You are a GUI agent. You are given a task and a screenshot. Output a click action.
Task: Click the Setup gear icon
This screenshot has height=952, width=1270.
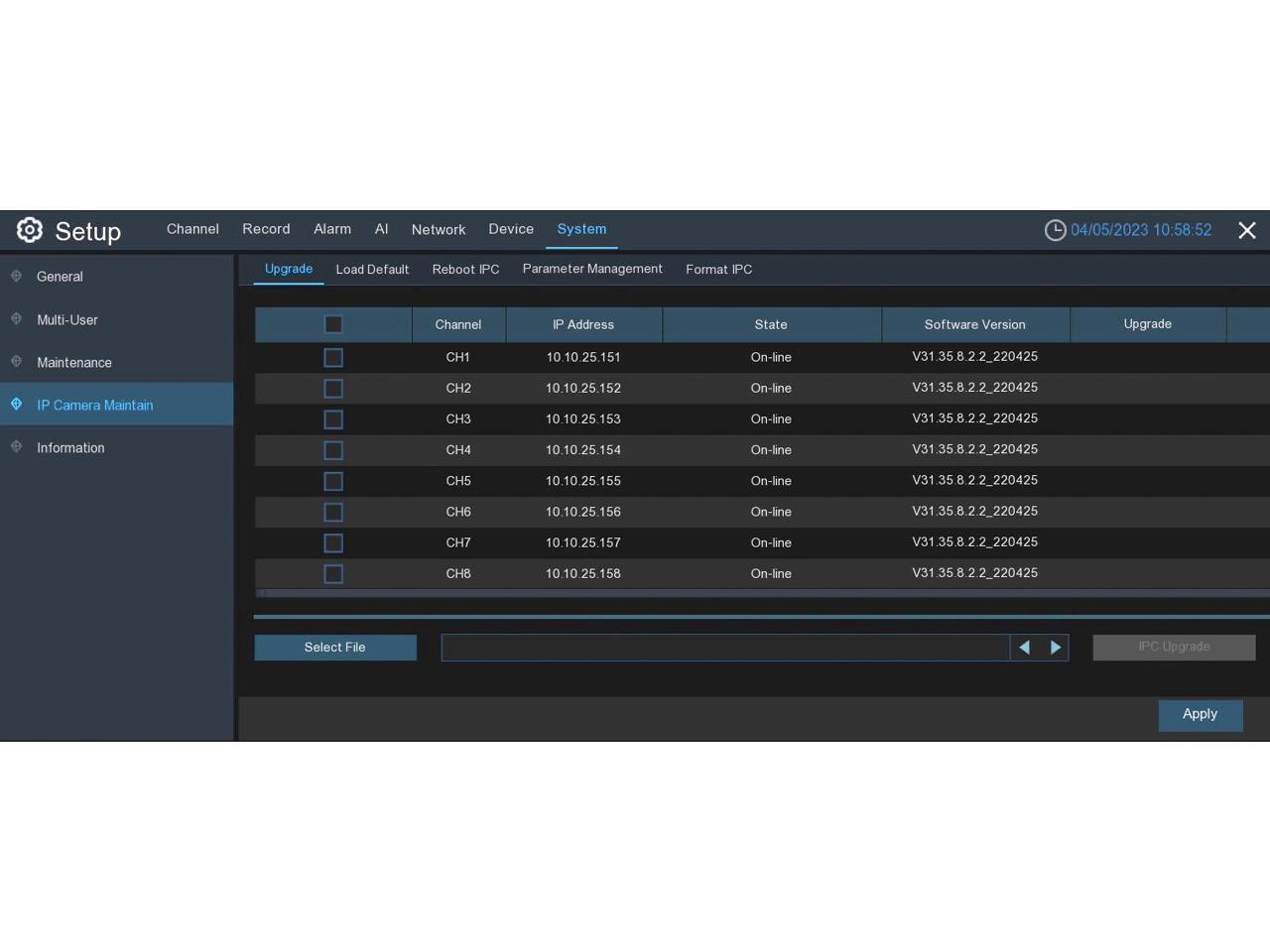click(30, 230)
